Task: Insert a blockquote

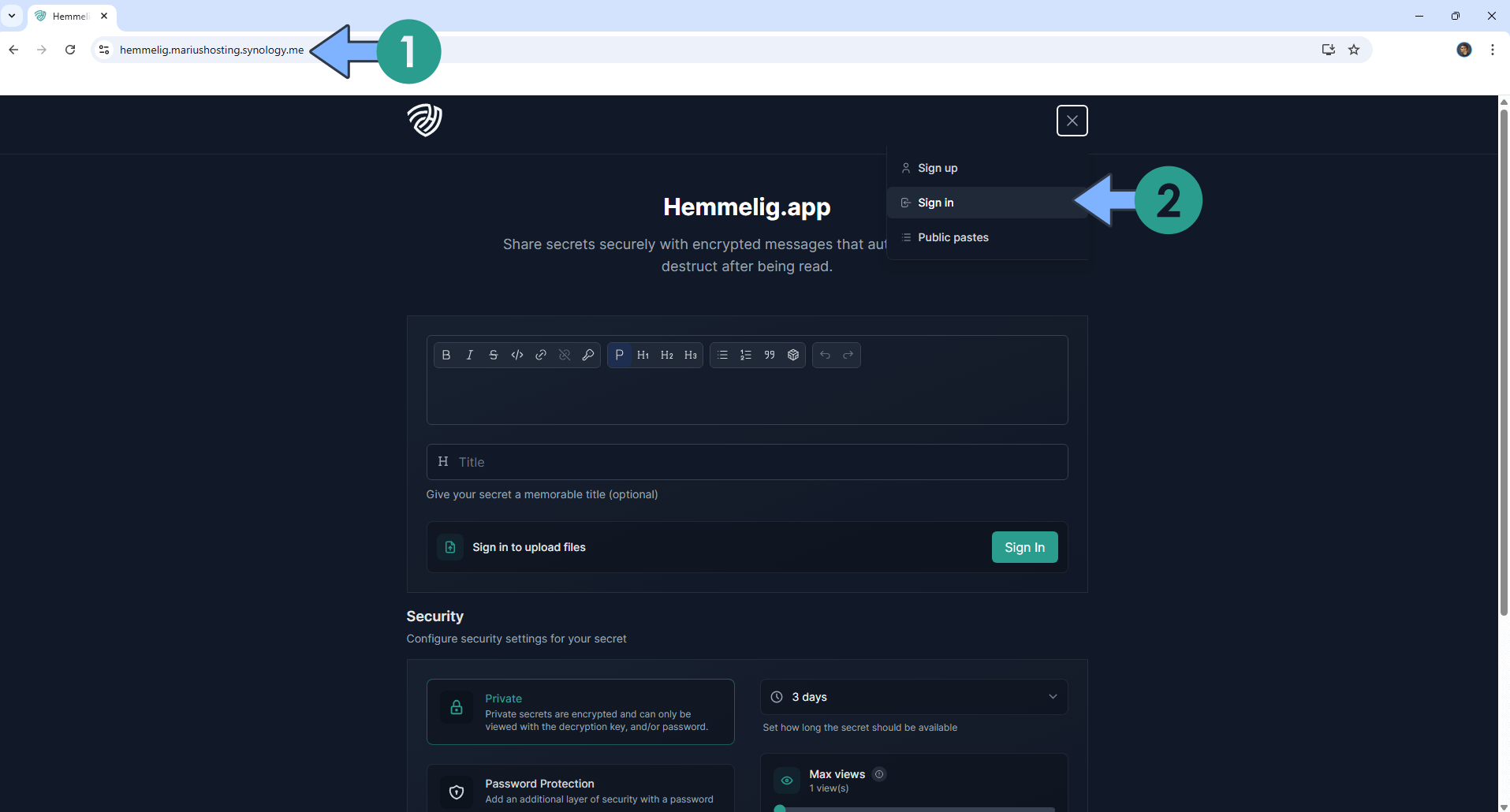Action: click(770, 355)
